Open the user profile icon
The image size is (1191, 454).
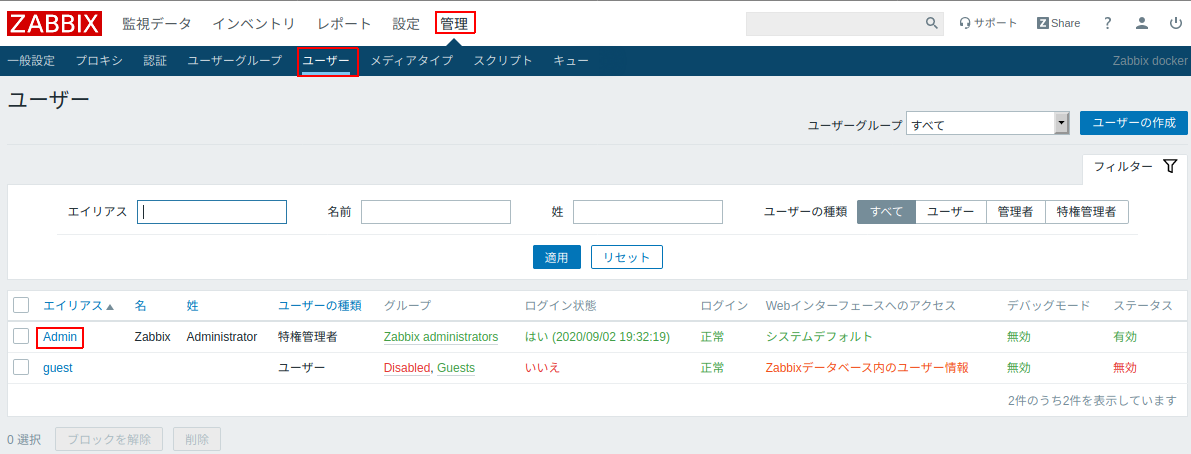click(1142, 23)
